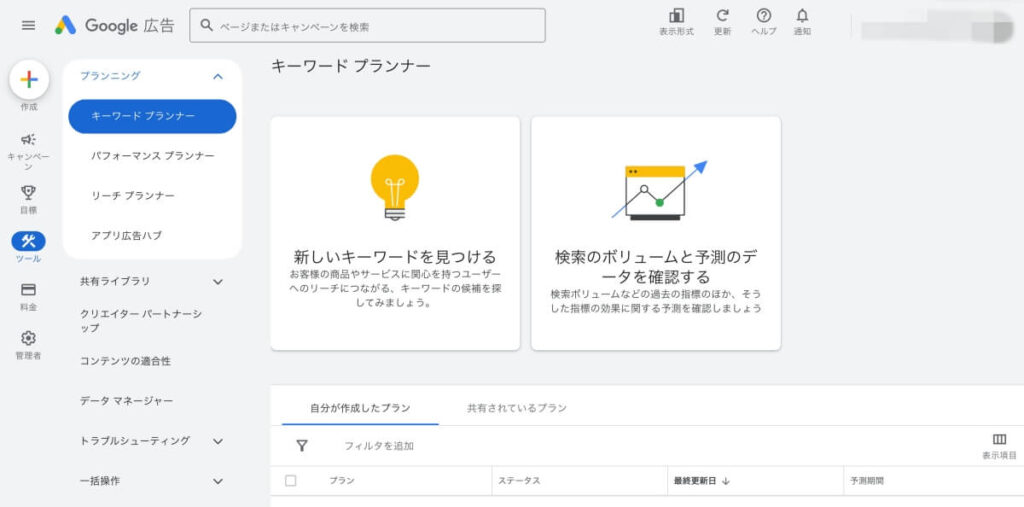This screenshot has height=507, width=1024.
Task: Click the chart with arrow illustration
Action: [x=659, y=190]
